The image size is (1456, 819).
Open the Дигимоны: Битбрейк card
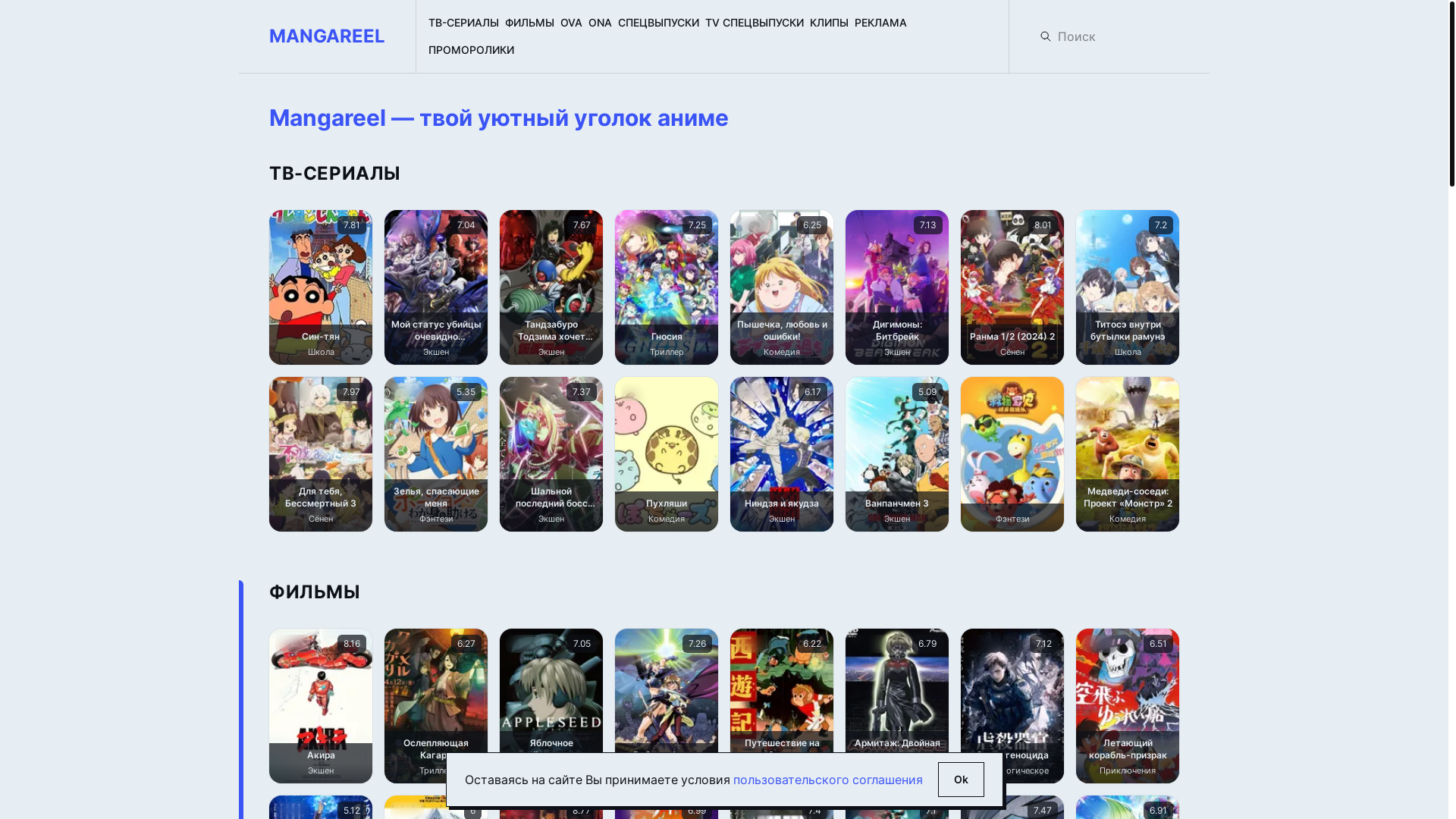(x=897, y=287)
